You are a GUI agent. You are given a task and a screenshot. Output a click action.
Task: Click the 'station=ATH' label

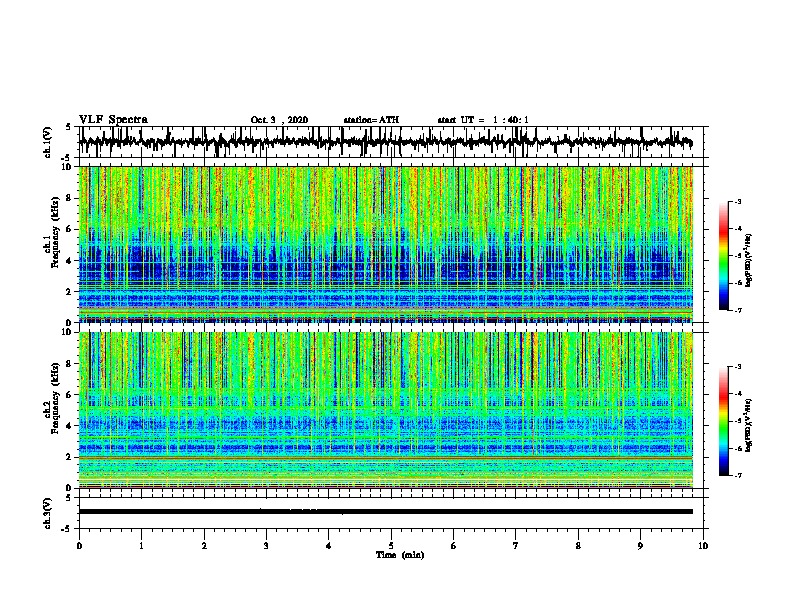coord(371,120)
